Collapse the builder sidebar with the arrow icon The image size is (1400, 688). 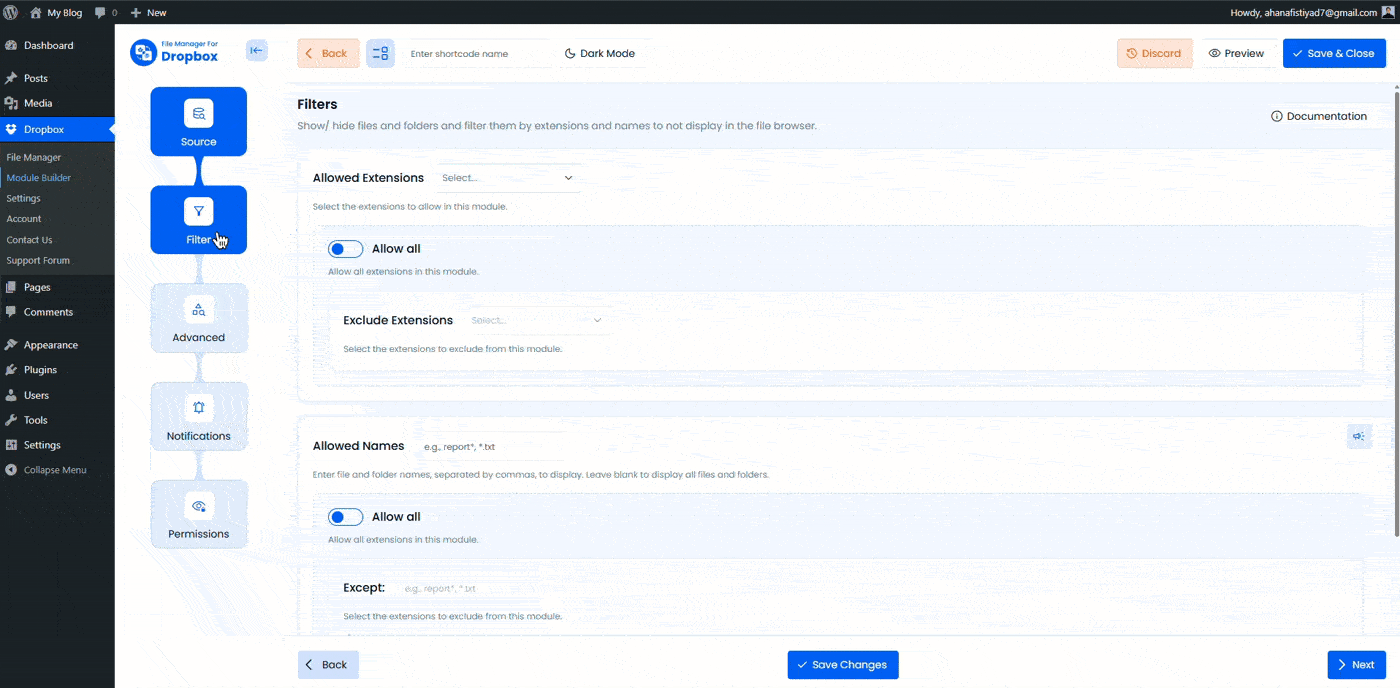(x=257, y=52)
